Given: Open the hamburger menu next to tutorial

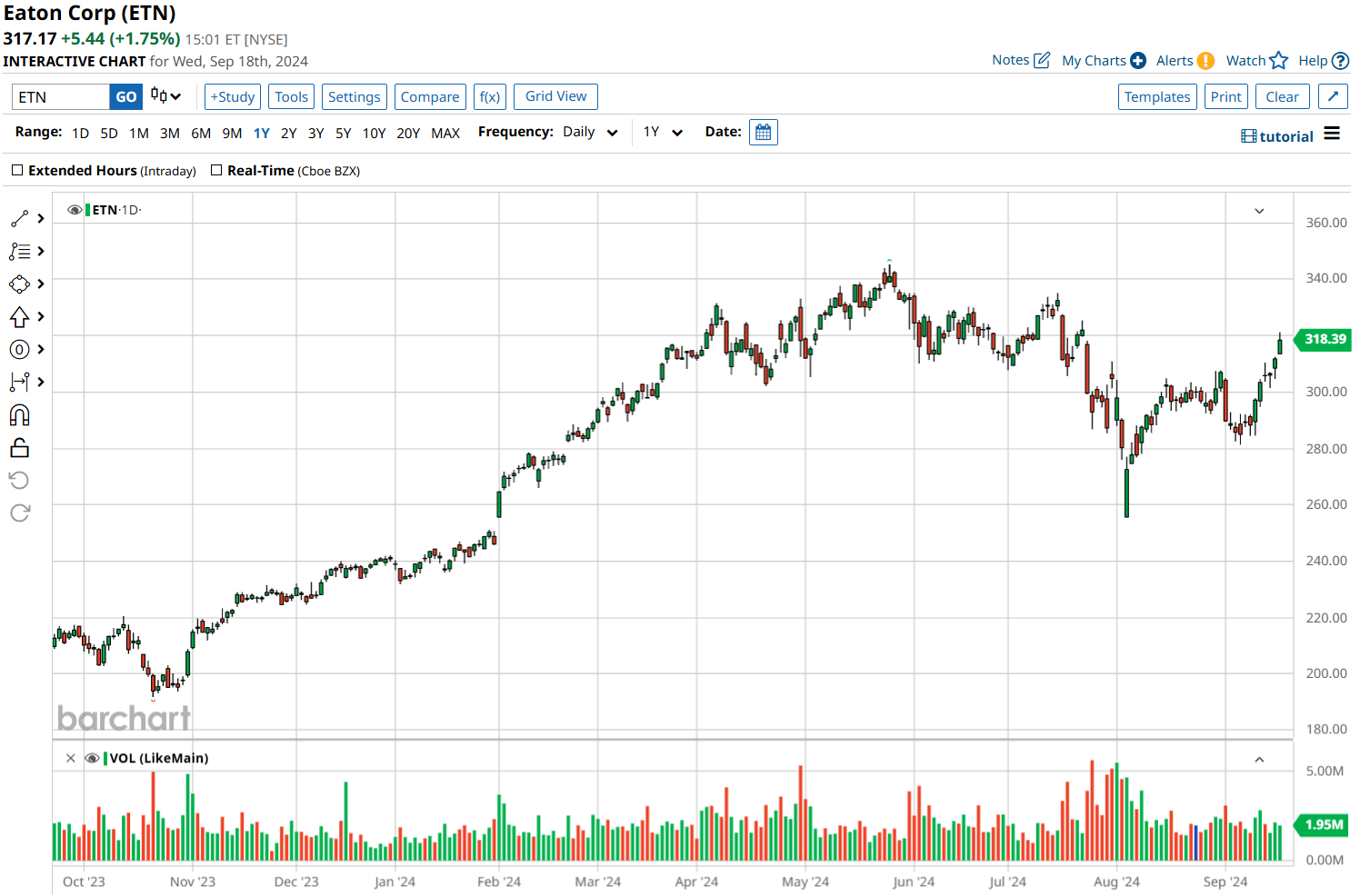Looking at the screenshot, I should point(1332,134).
